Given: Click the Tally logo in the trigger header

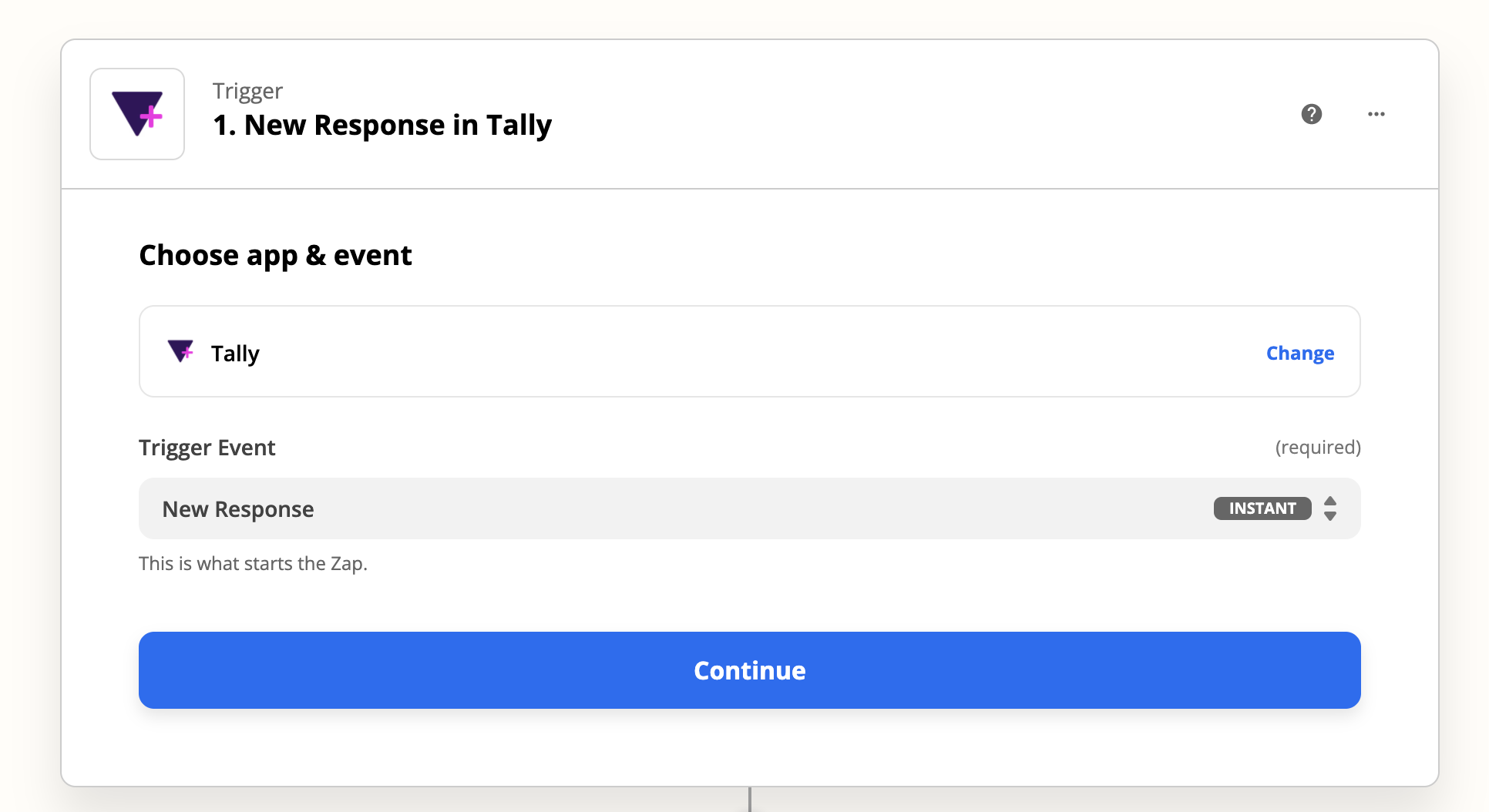Looking at the screenshot, I should coord(136,113).
